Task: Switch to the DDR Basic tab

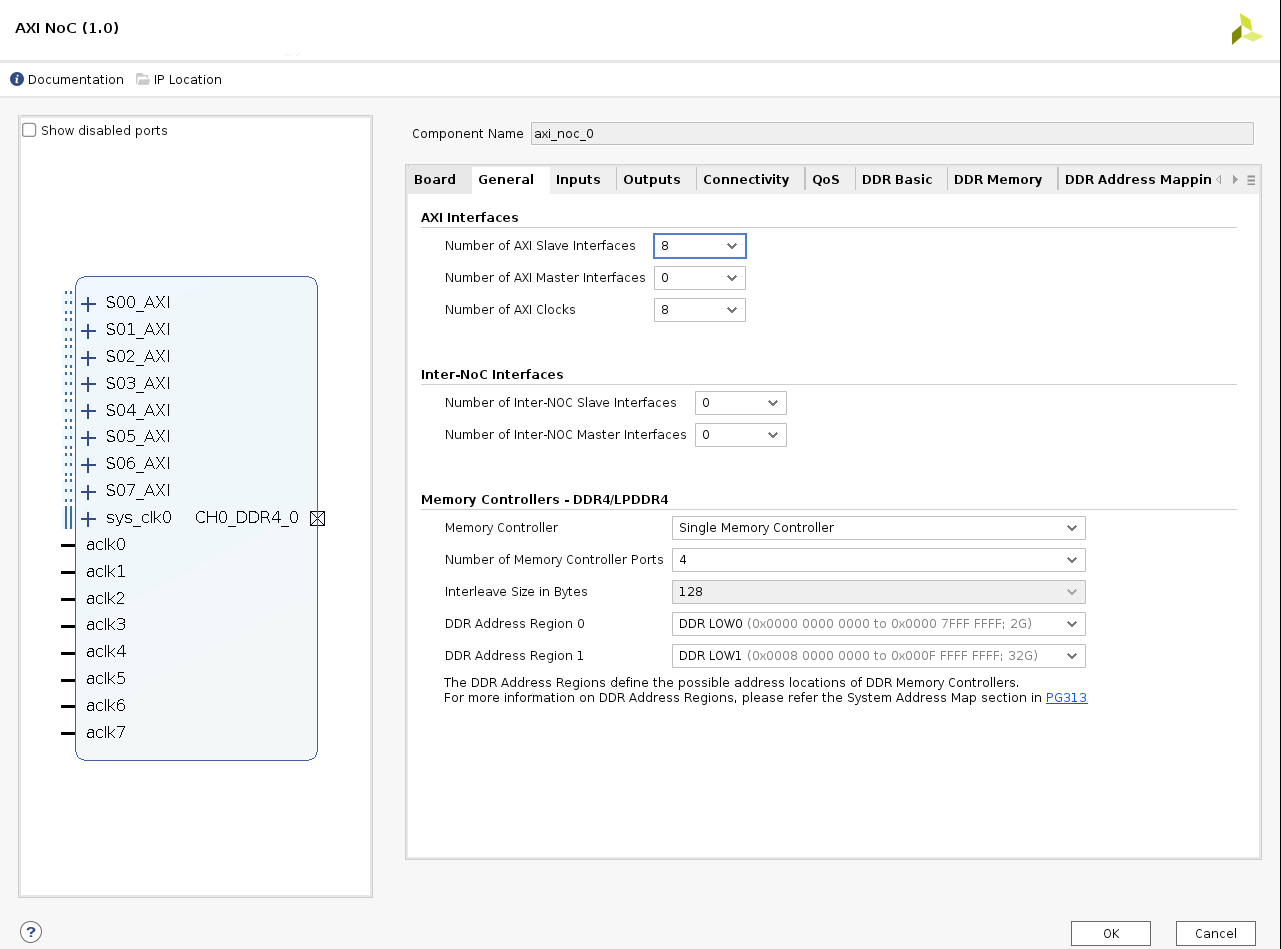Action: tap(896, 180)
